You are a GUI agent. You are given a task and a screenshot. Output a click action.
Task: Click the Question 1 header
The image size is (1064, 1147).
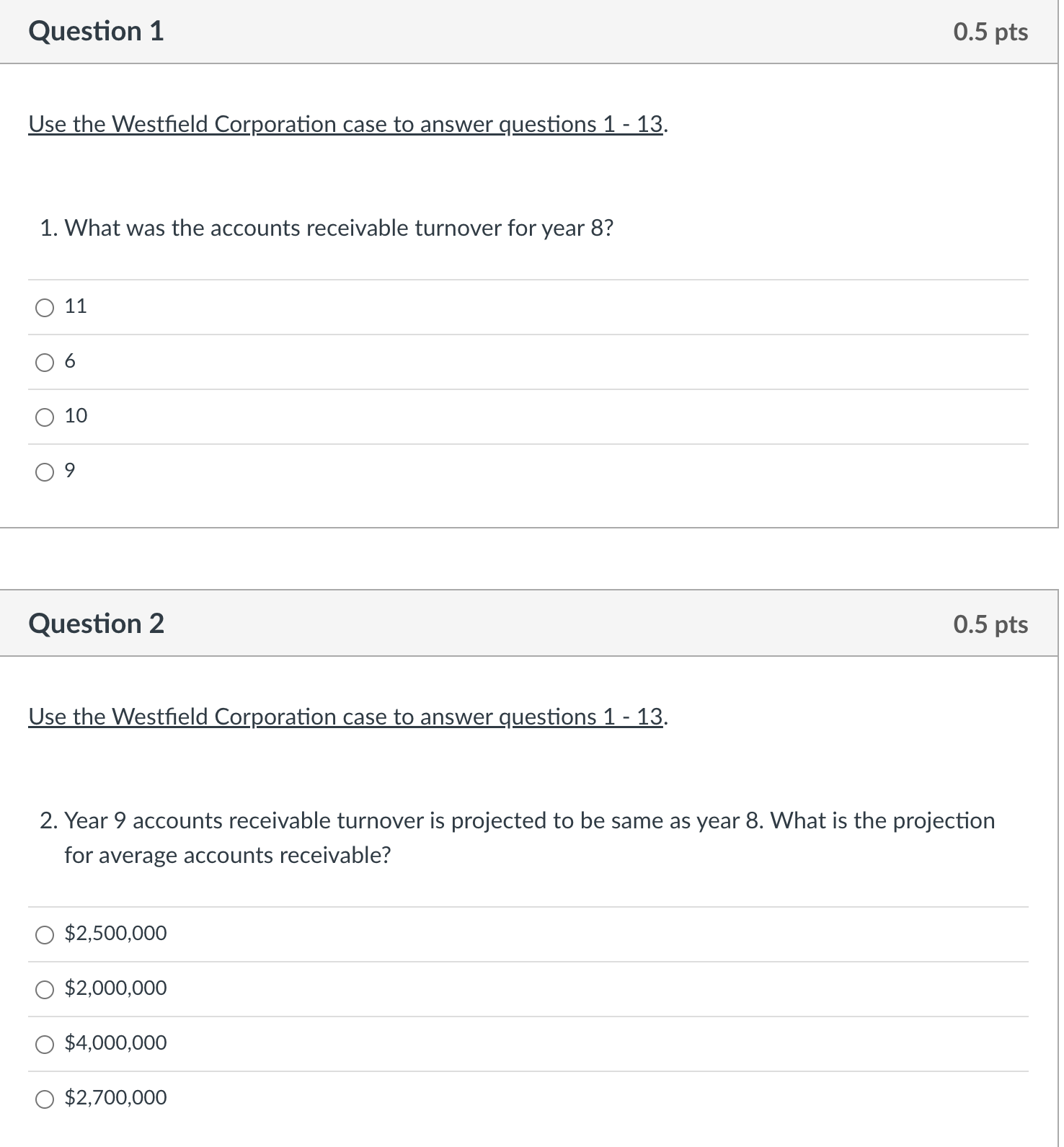pyautogui.click(x=95, y=31)
